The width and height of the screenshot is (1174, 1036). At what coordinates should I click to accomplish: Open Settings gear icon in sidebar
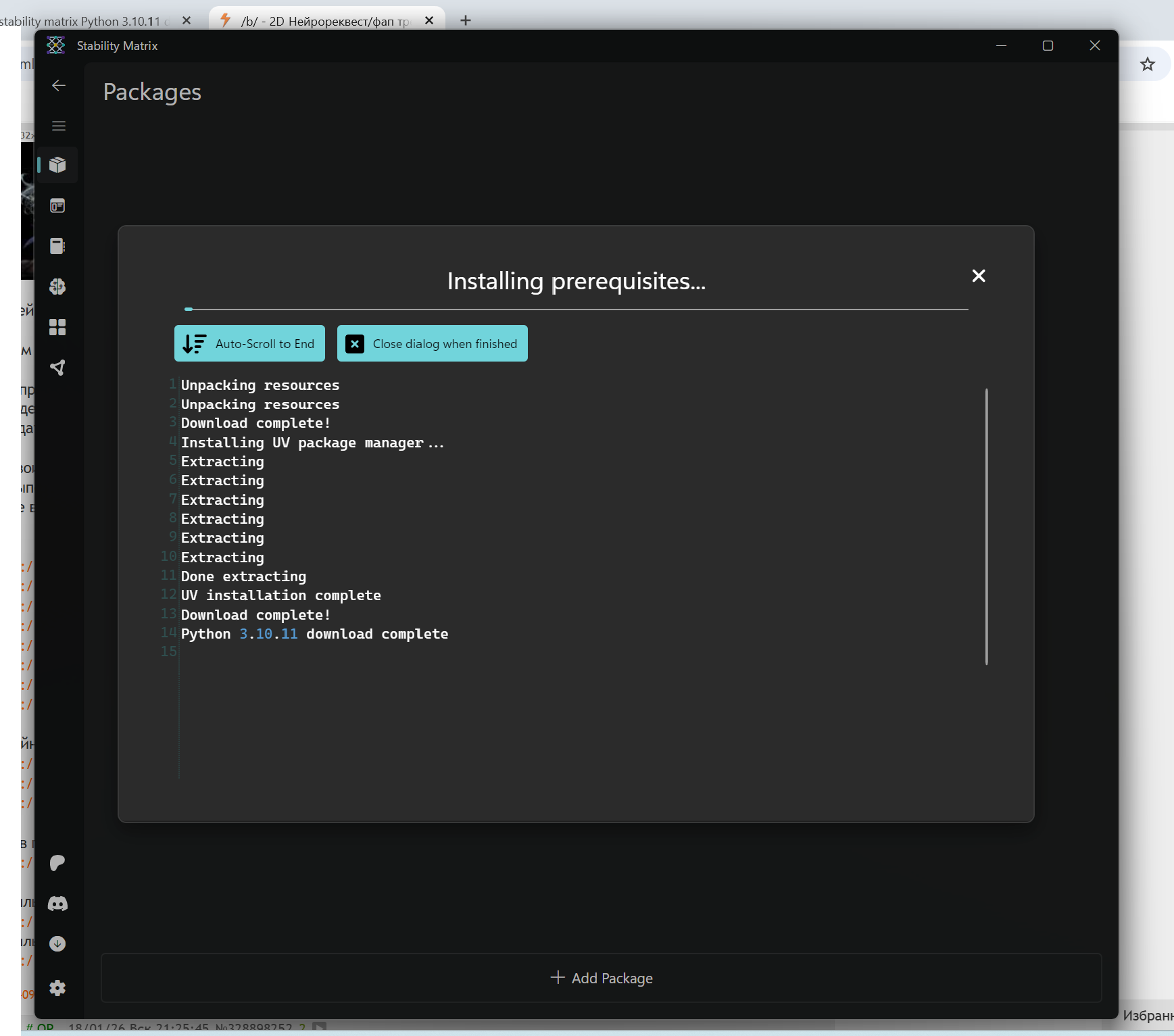pyautogui.click(x=57, y=988)
